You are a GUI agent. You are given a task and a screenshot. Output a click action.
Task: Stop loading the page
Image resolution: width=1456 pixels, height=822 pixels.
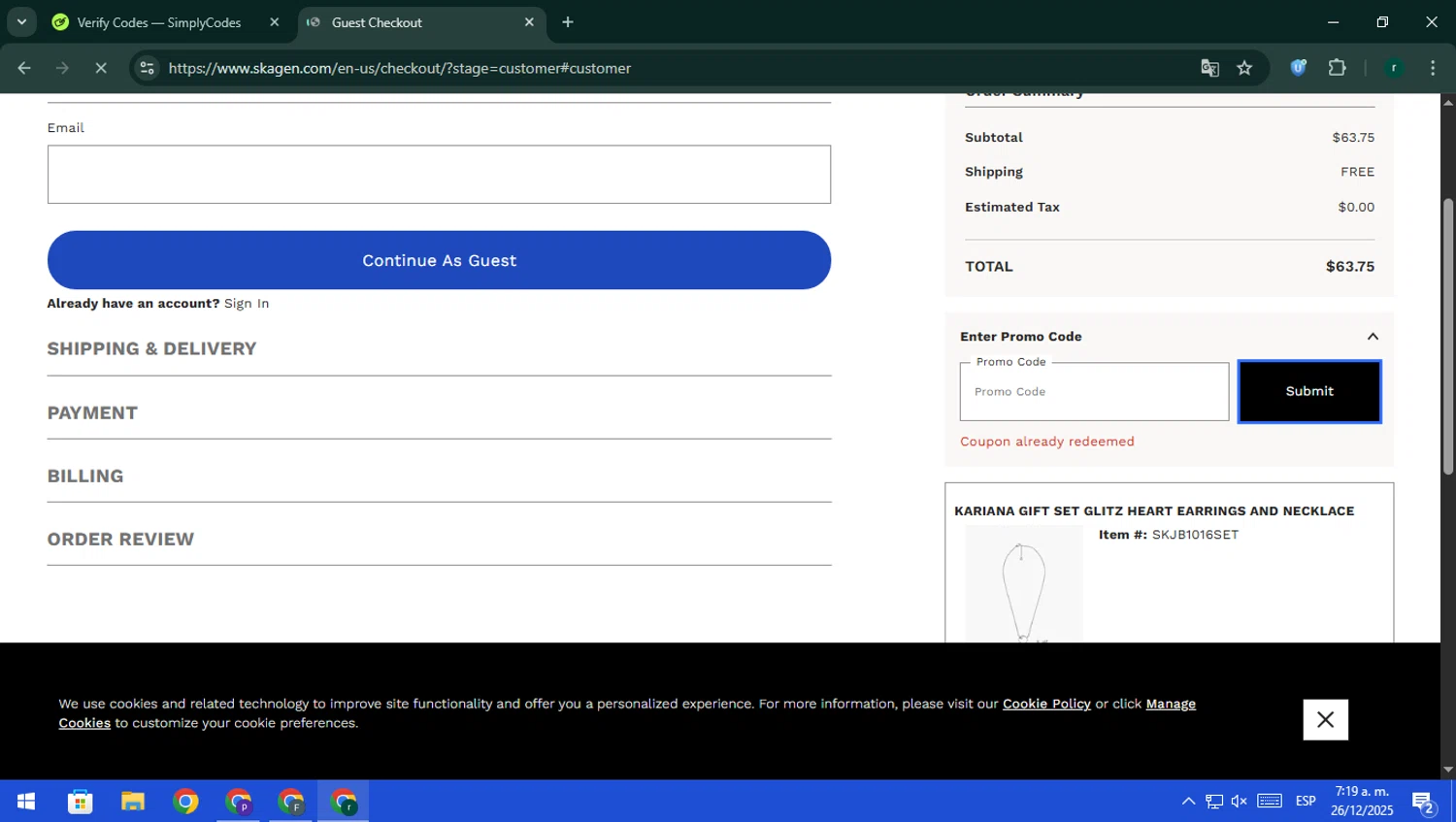[101, 68]
